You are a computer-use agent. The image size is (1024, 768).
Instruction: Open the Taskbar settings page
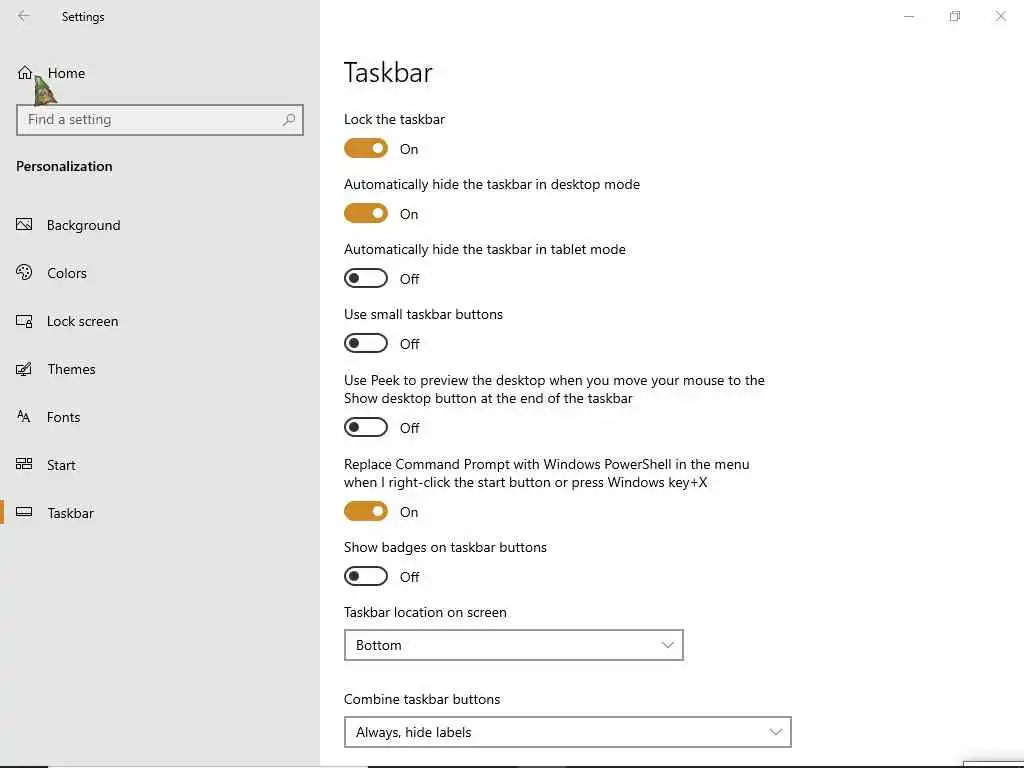click(x=70, y=513)
